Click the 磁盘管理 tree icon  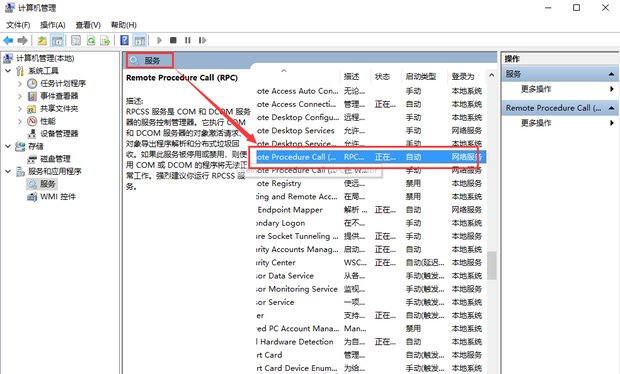point(32,159)
